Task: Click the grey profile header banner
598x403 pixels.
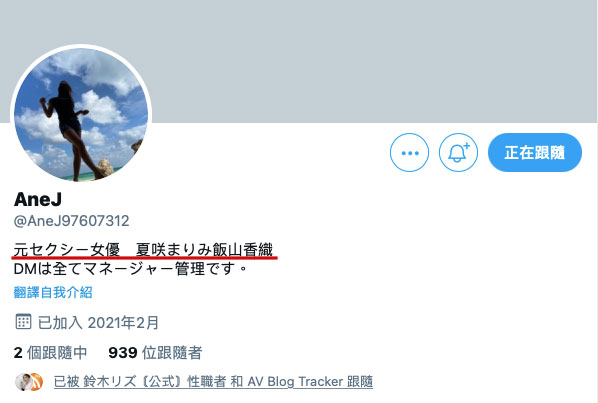Action: 299,61
